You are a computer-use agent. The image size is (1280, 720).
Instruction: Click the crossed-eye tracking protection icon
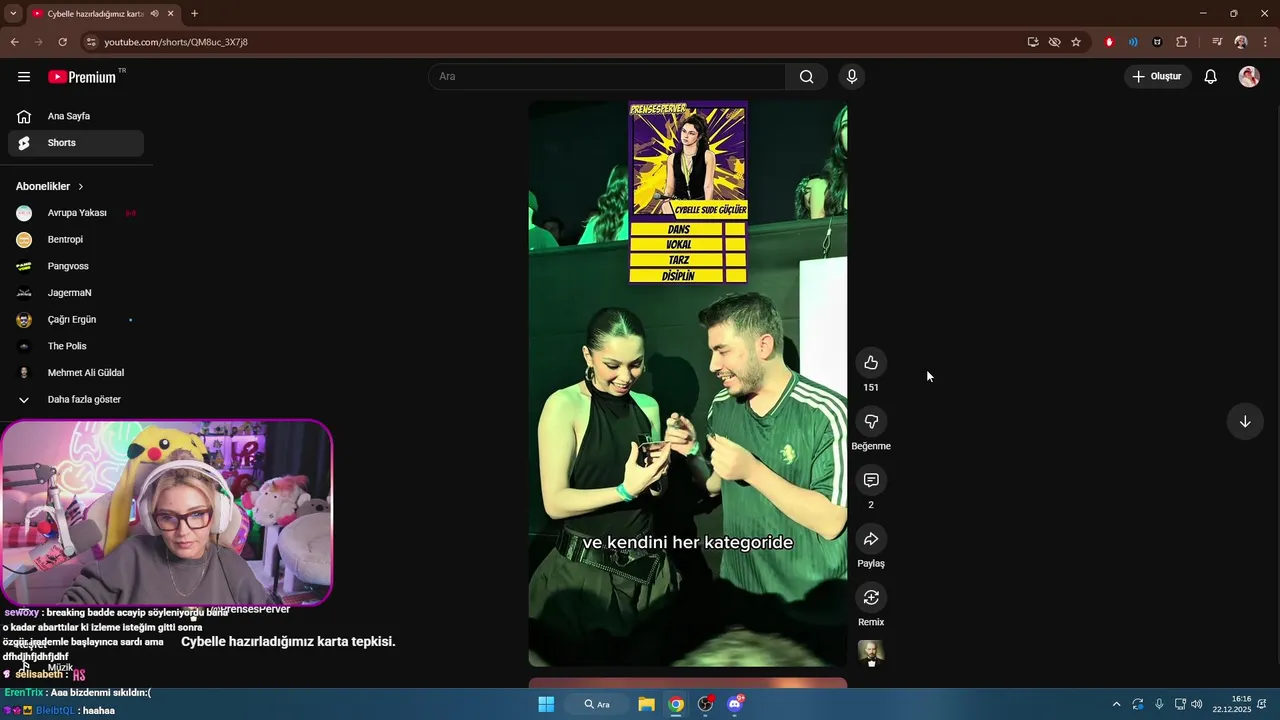point(1054,42)
